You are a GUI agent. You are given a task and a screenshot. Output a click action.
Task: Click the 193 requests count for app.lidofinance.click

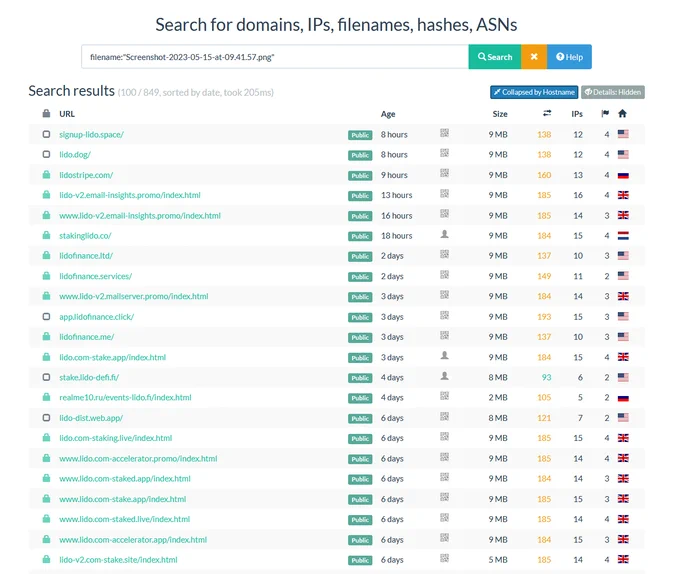pos(544,317)
